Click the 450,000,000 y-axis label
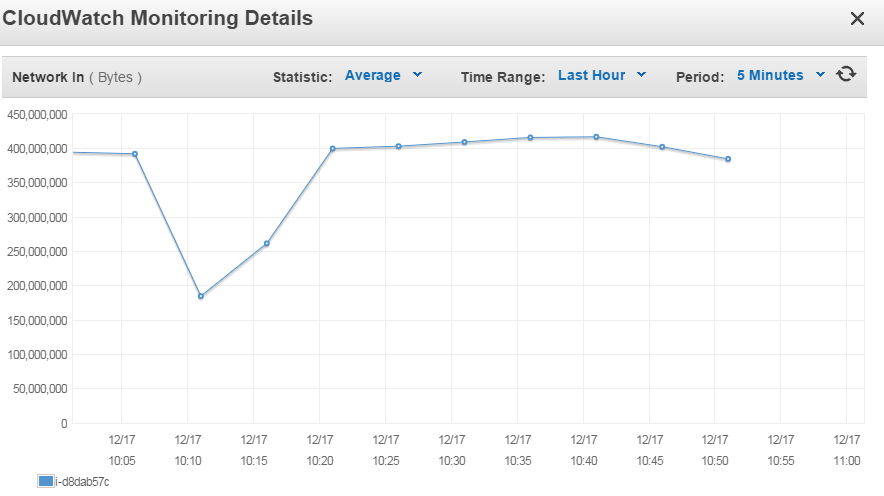884x496 pixels. click(x=37, y=115)
